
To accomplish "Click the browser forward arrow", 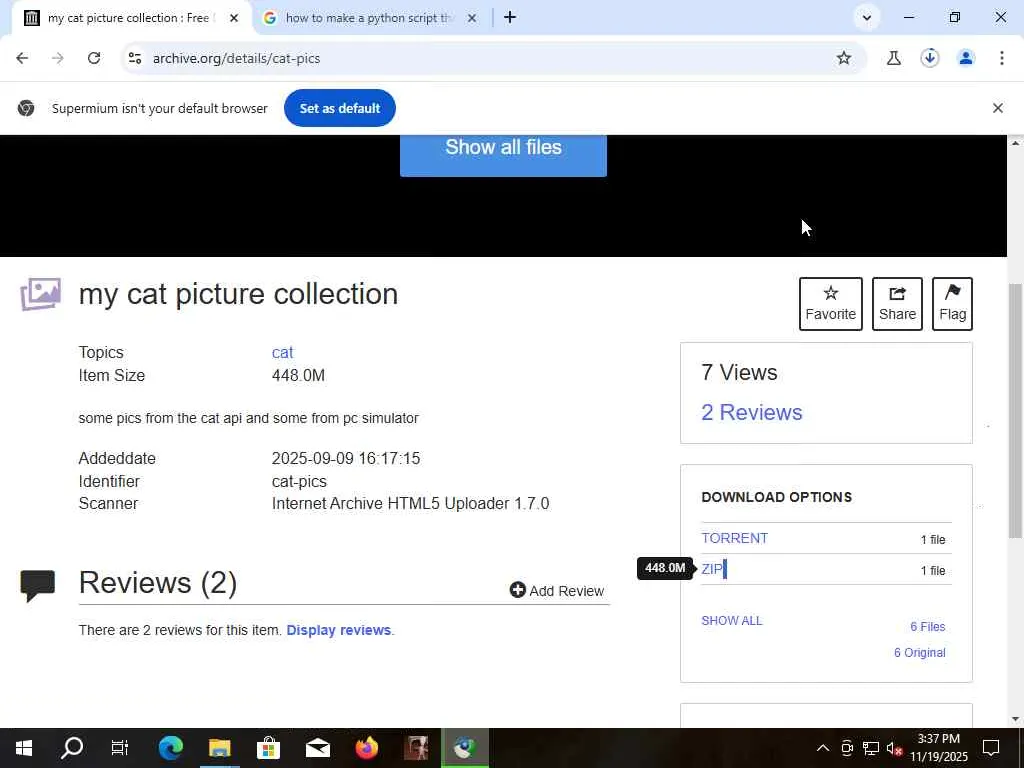I will point(57,58).
